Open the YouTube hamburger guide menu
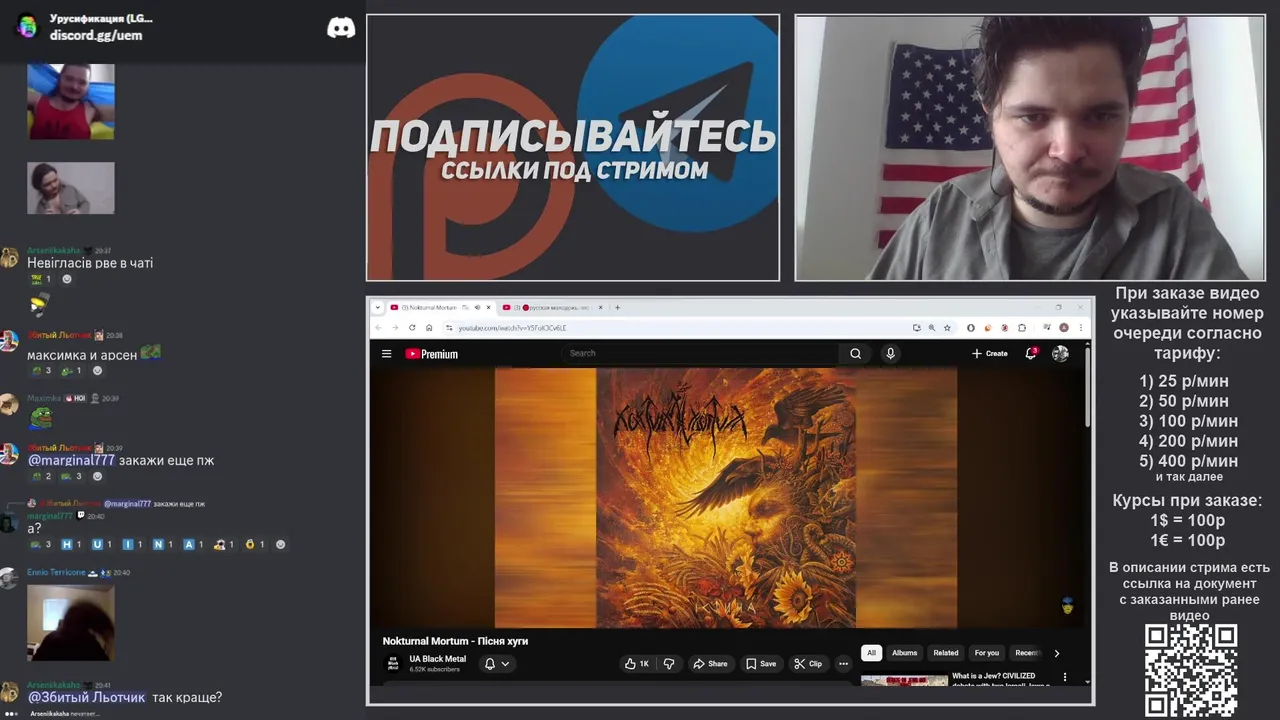The width and height of the screenshot is (1280, 720). tap(386, 353)
